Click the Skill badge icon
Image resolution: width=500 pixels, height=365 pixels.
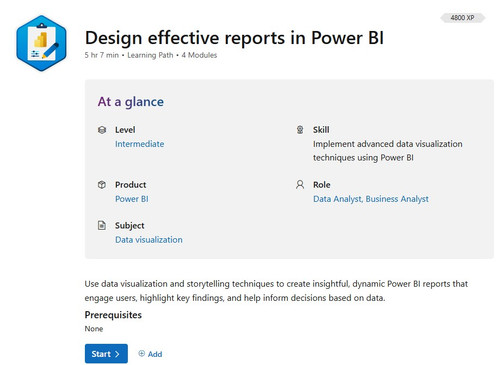[300, 130]
